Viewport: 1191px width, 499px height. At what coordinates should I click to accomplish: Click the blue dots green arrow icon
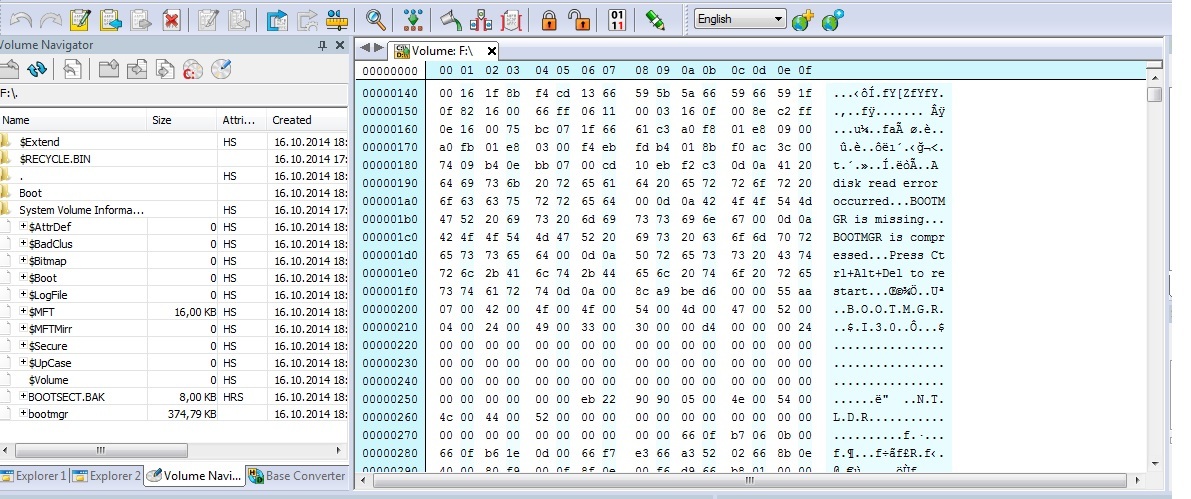point(412,20)
